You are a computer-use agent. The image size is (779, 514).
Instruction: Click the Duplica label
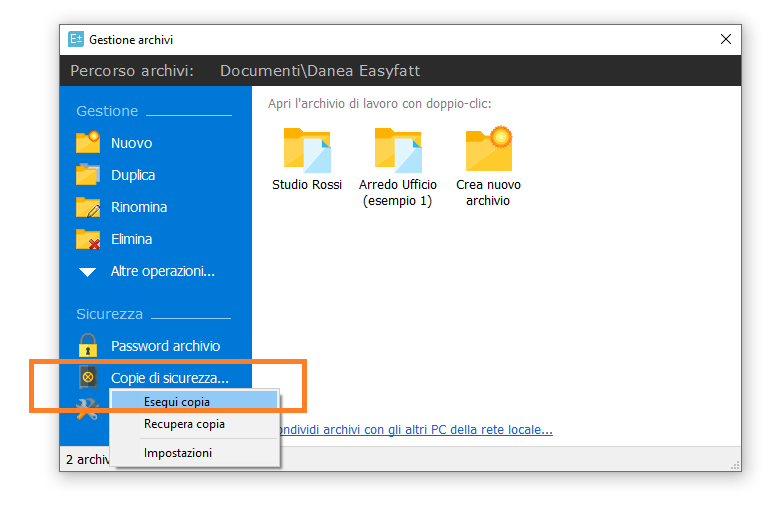133,175
